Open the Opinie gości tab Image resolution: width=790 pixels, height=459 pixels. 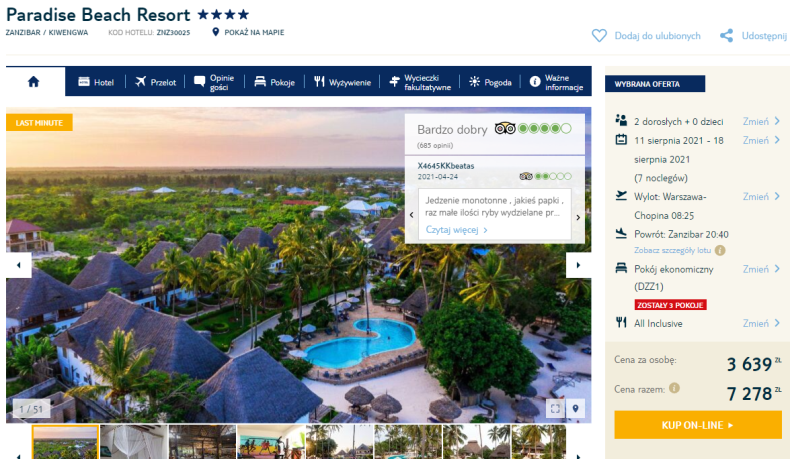(215, 82)
